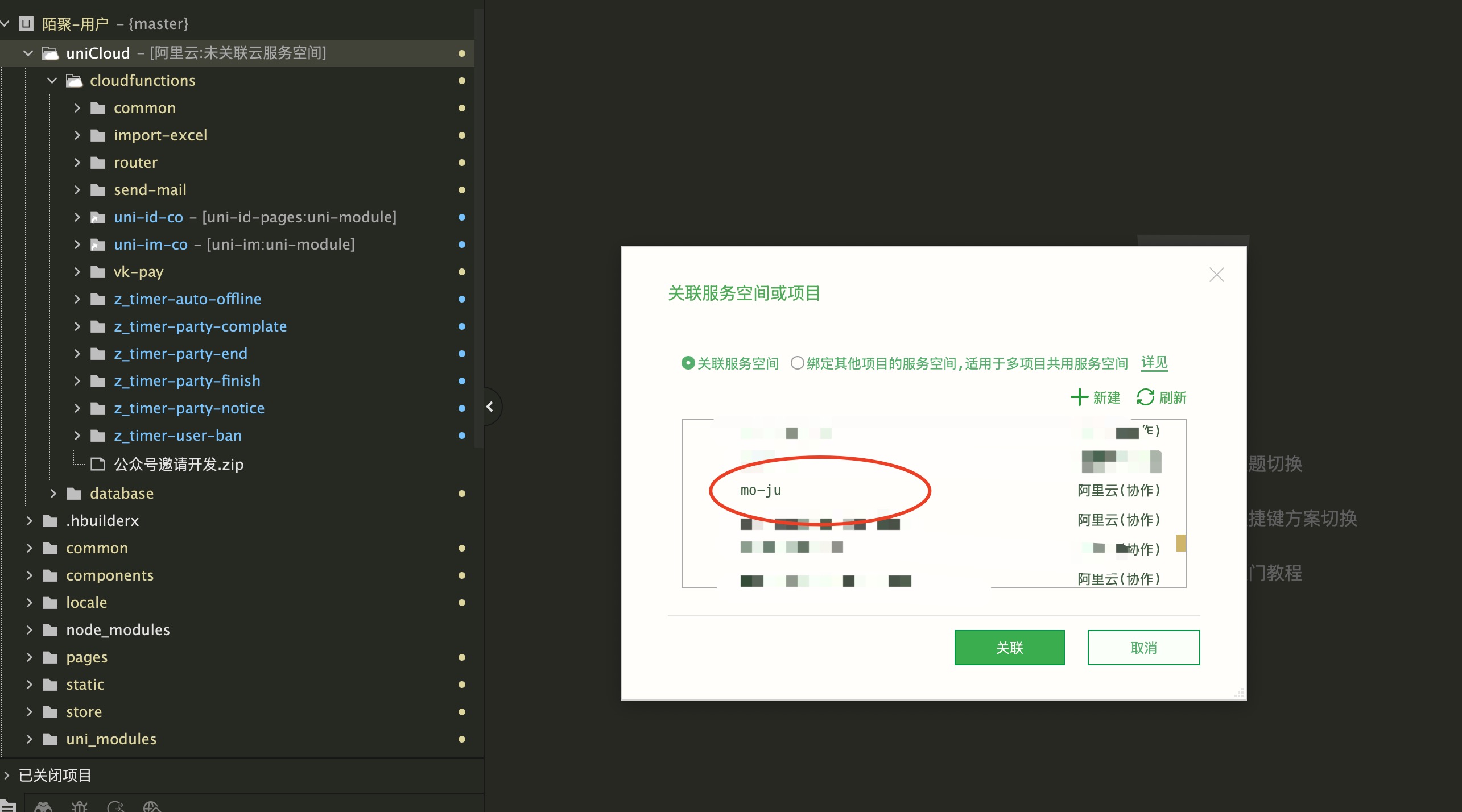
Task: Click the bug debug icon at bottom
Action: tap(79, 806)
